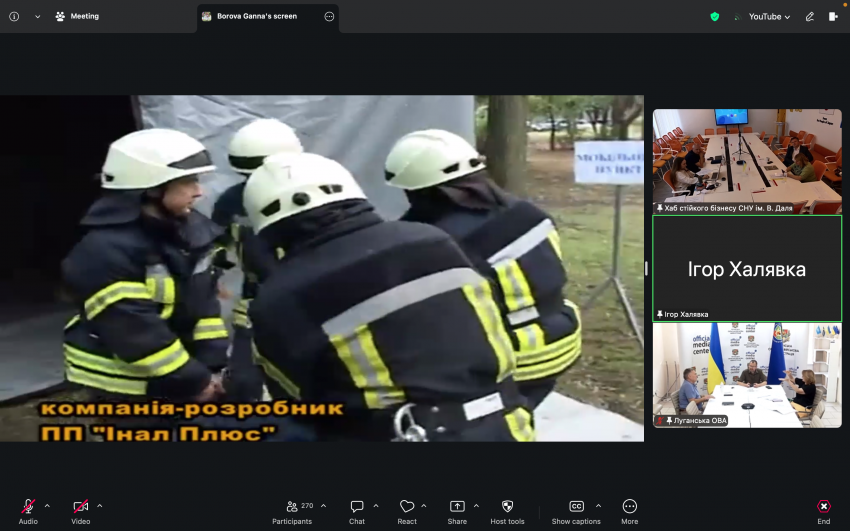Viewport: 850px width, 531px height.
Task: Expand Share options arrow
Action: pyautogui.click(x=476, y=506)
